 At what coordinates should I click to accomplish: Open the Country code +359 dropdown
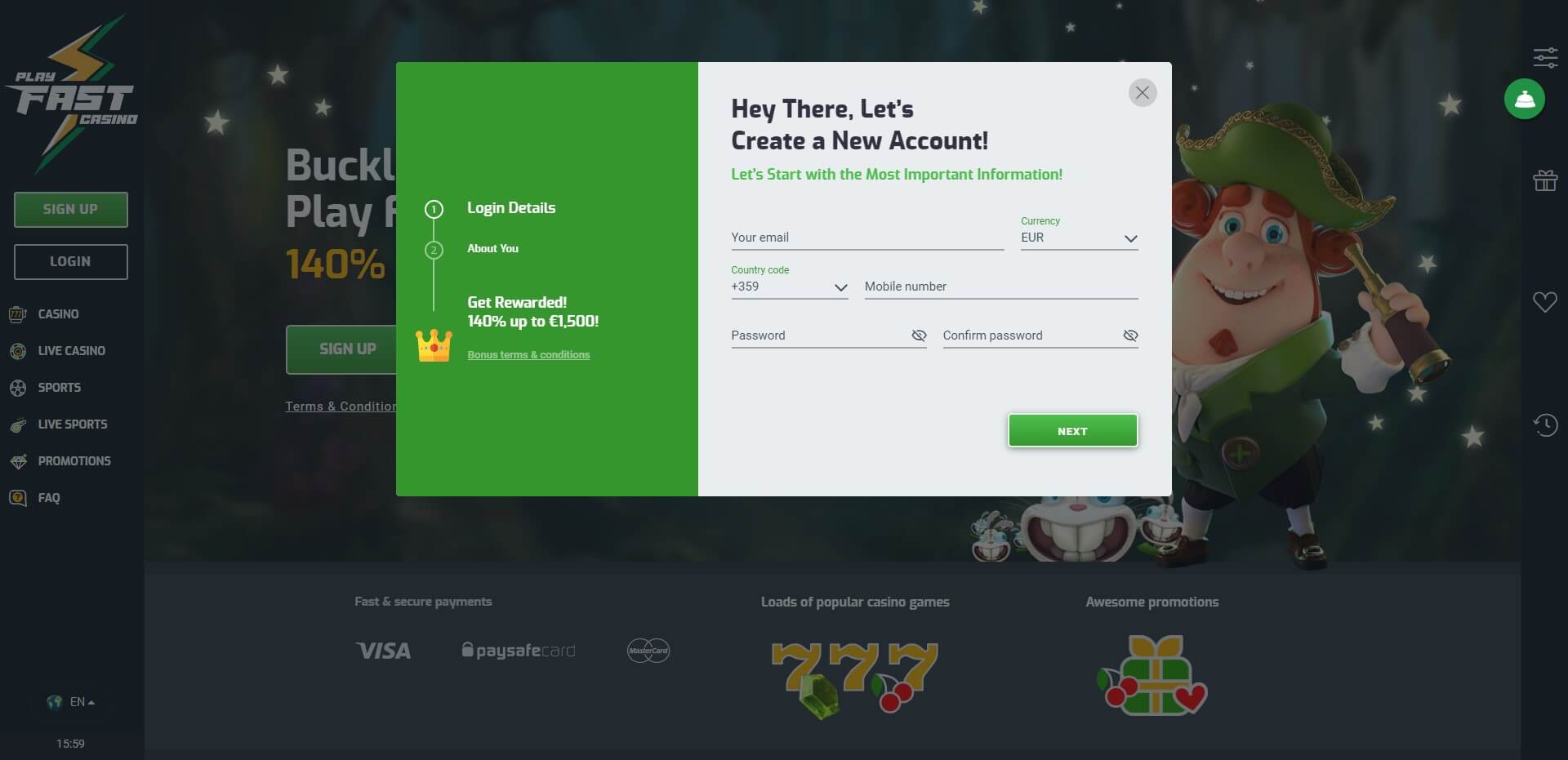coord(789,287)
